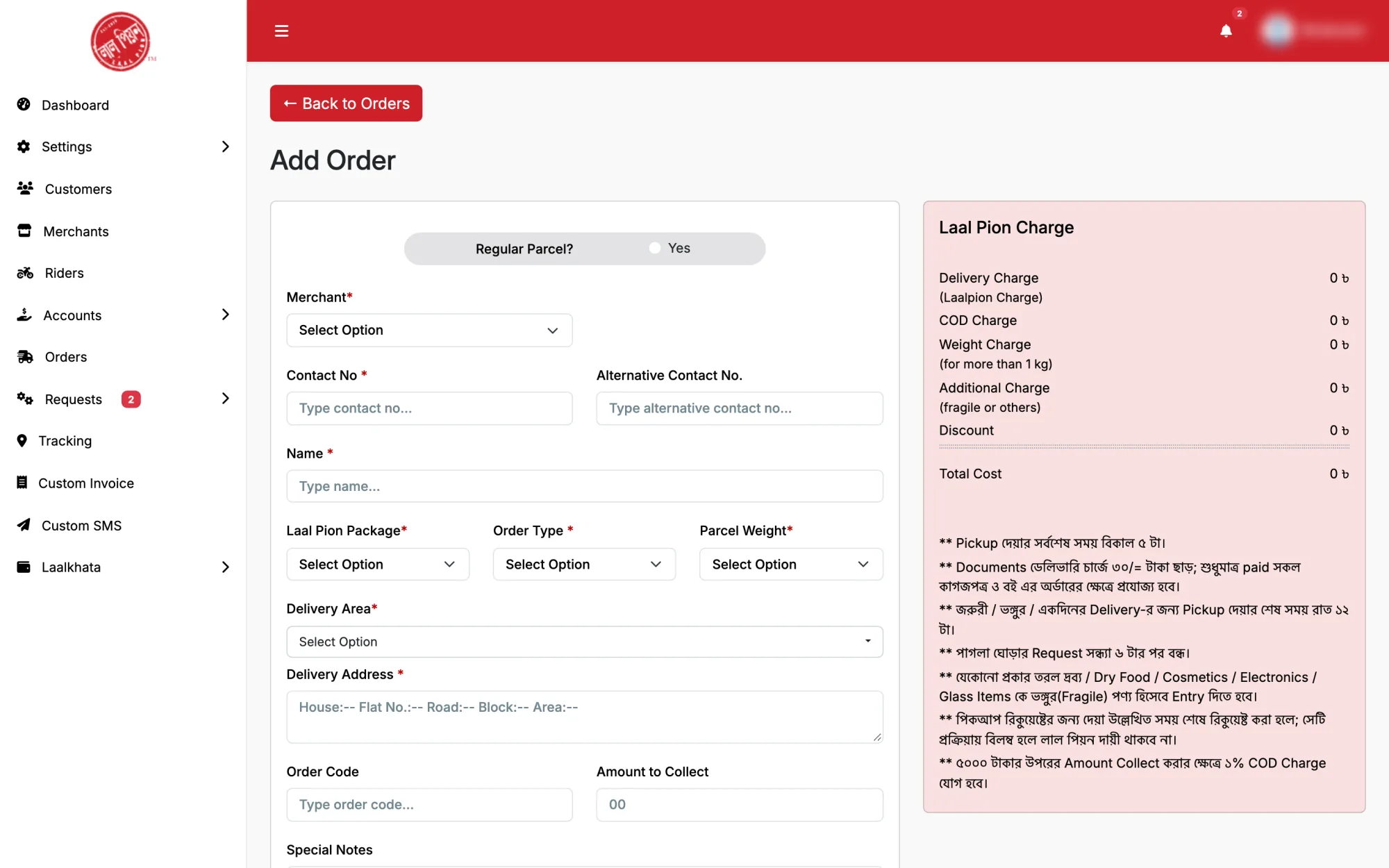The width and height of the screenshot is (1389, 868).
Task: Click the Delivery Address textarea
Action: coord(585,717)
